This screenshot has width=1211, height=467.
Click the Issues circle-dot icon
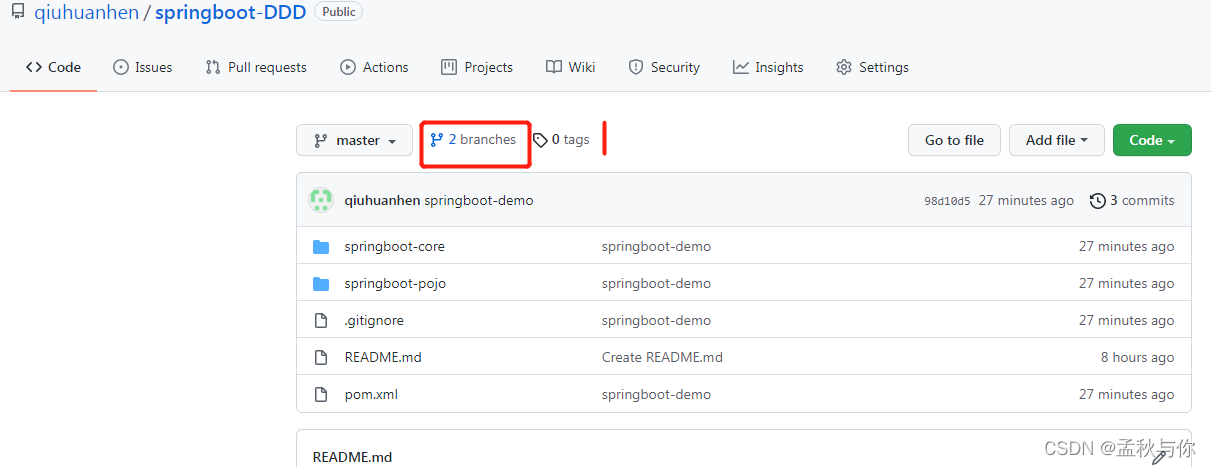pyautogui.click(x=121, y=67)
